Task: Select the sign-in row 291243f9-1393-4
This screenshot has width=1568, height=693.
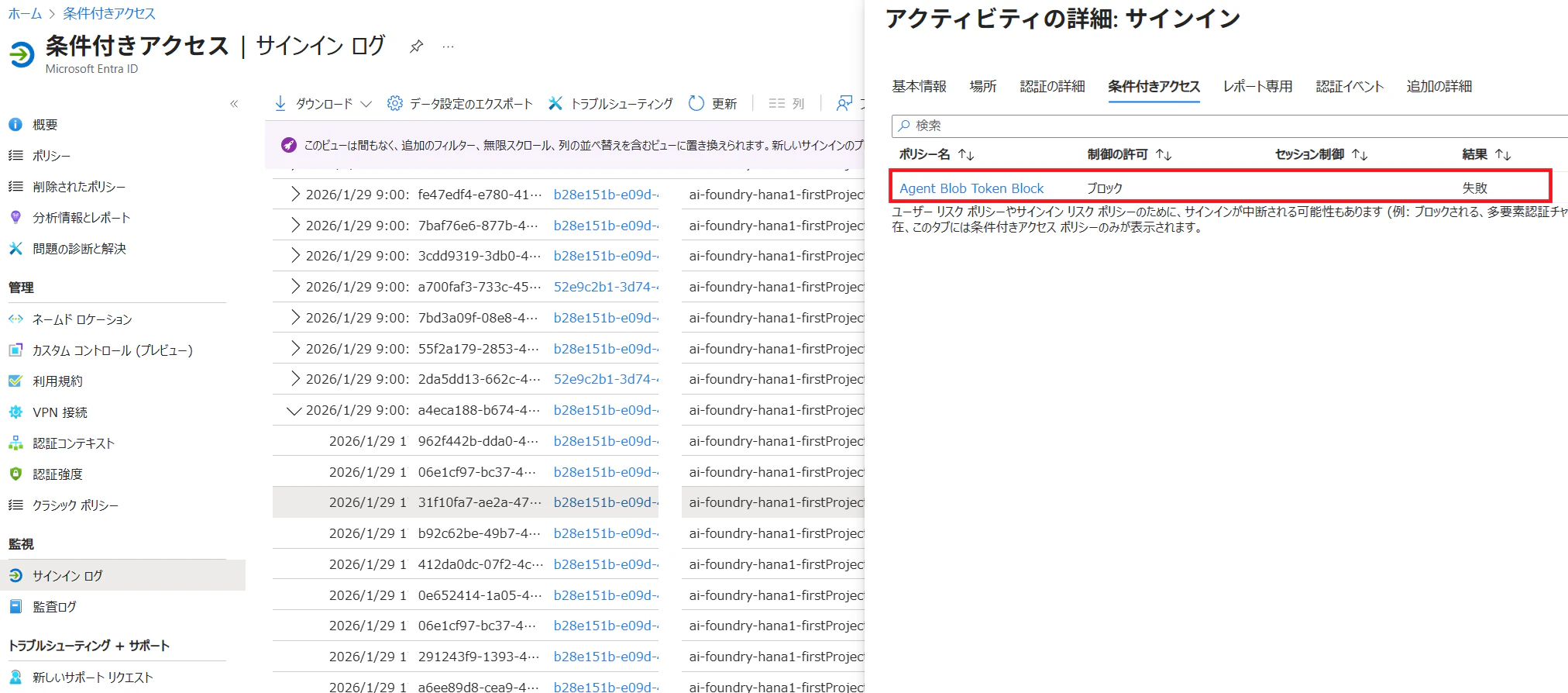Action: (x=570, y=656)
